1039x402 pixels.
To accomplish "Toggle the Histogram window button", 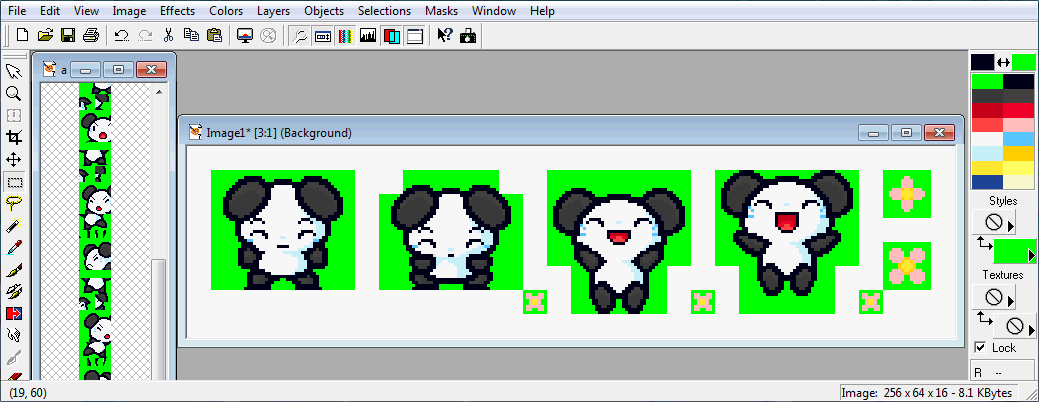I will pos(368,36).
